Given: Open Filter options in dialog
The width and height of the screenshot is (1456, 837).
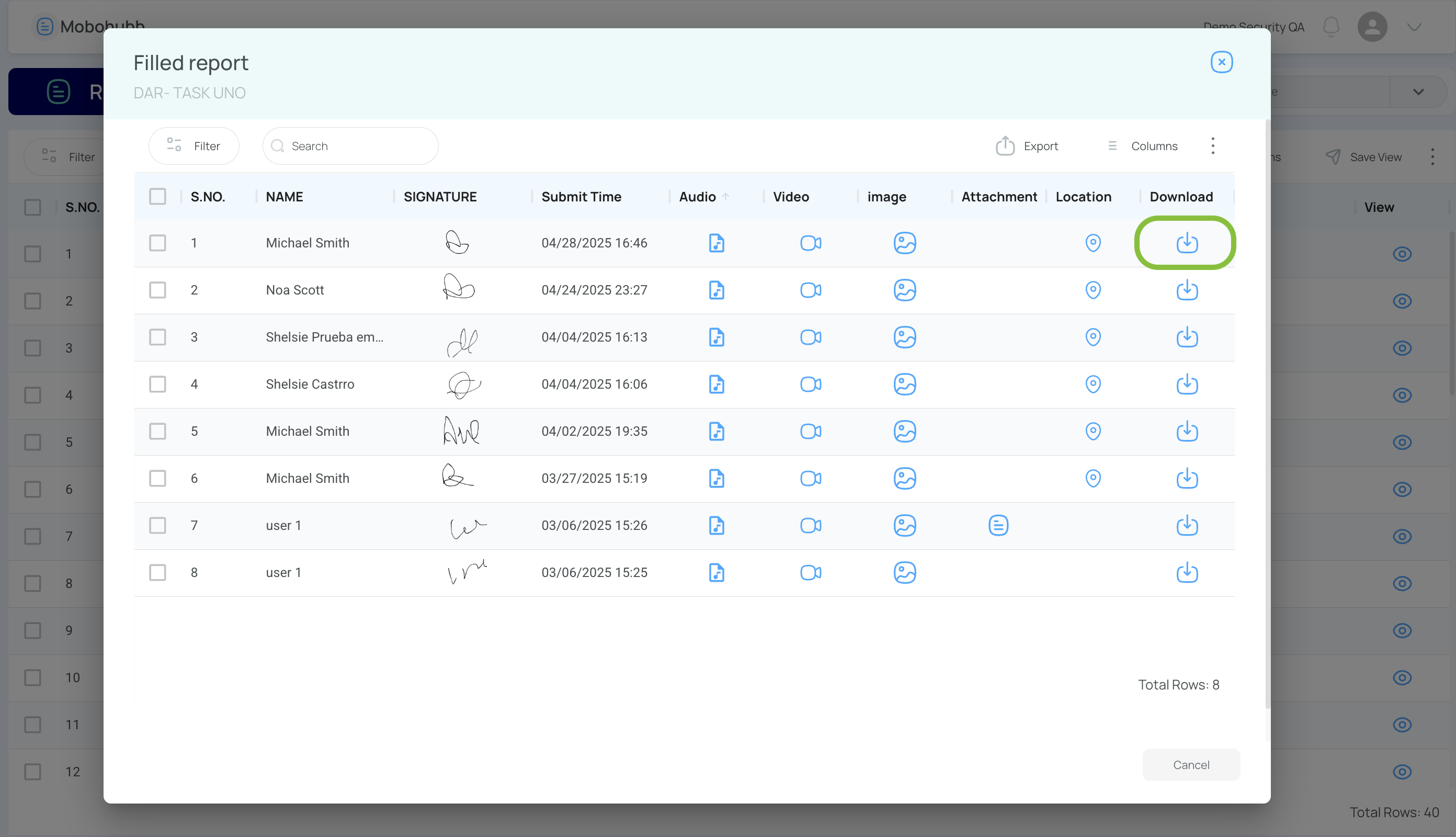Looking at the screenshot, I should point(194,146).
